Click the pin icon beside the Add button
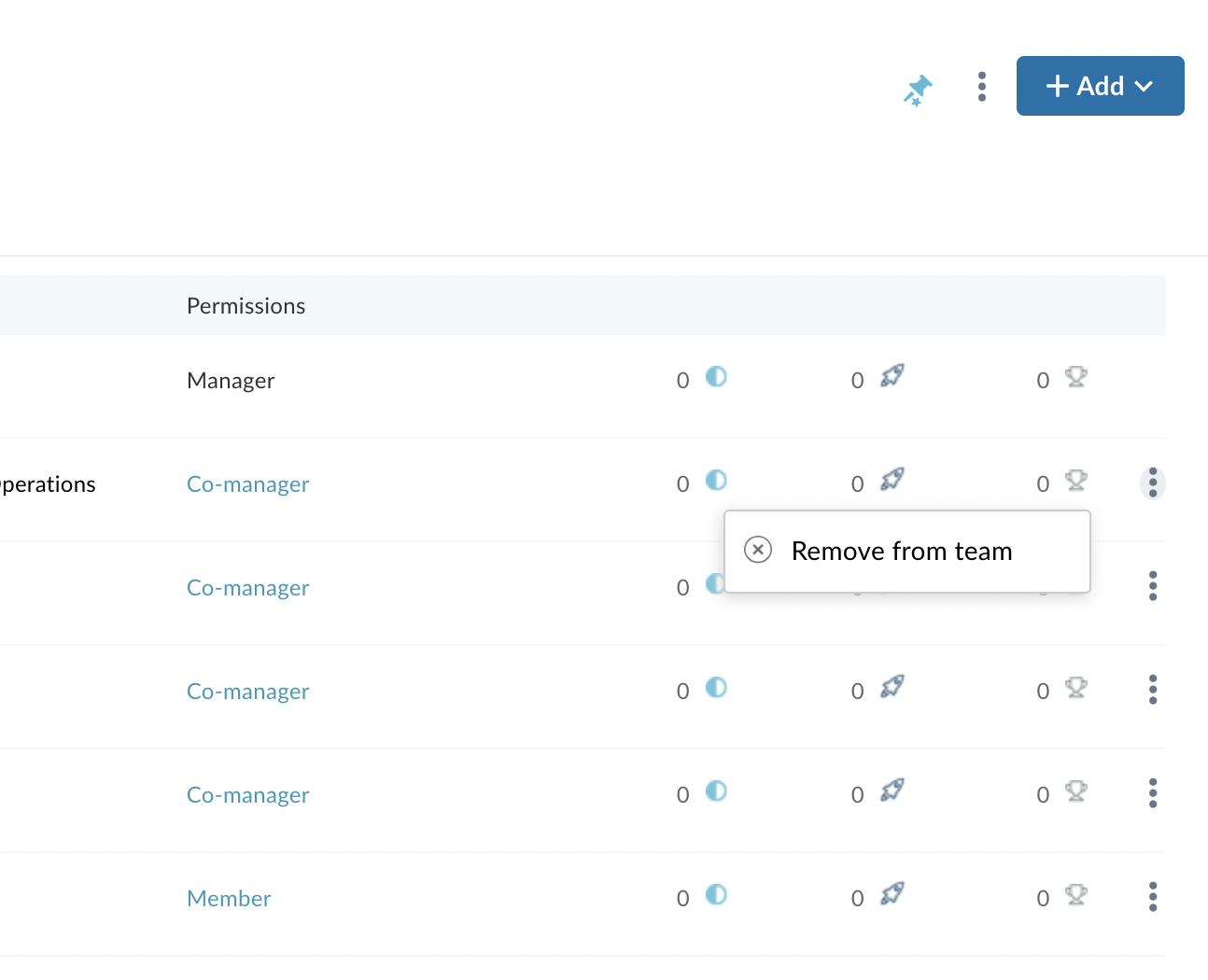The width and height of the screenshot is (1208, 980). click(918, 91)
